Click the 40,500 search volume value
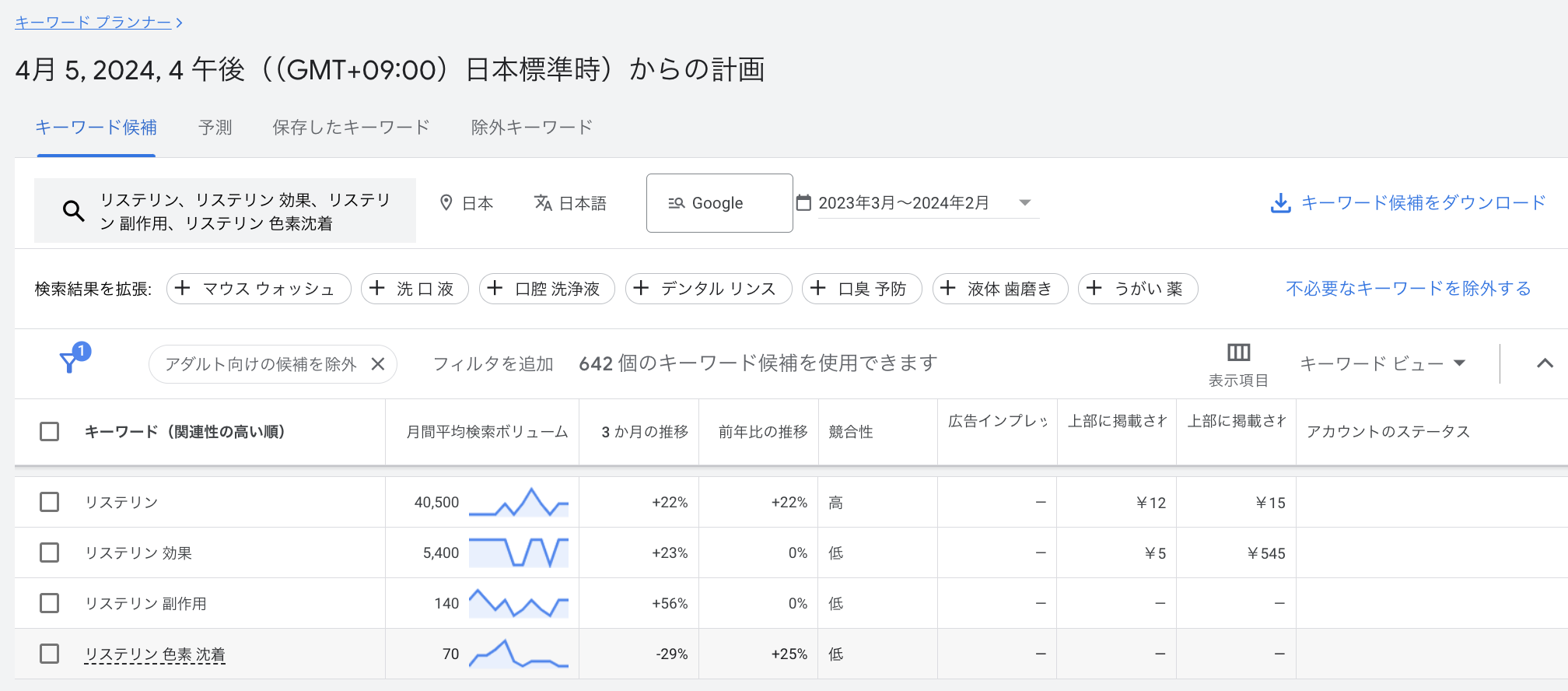Screen dimensions: 1568x691 [436, 503]
